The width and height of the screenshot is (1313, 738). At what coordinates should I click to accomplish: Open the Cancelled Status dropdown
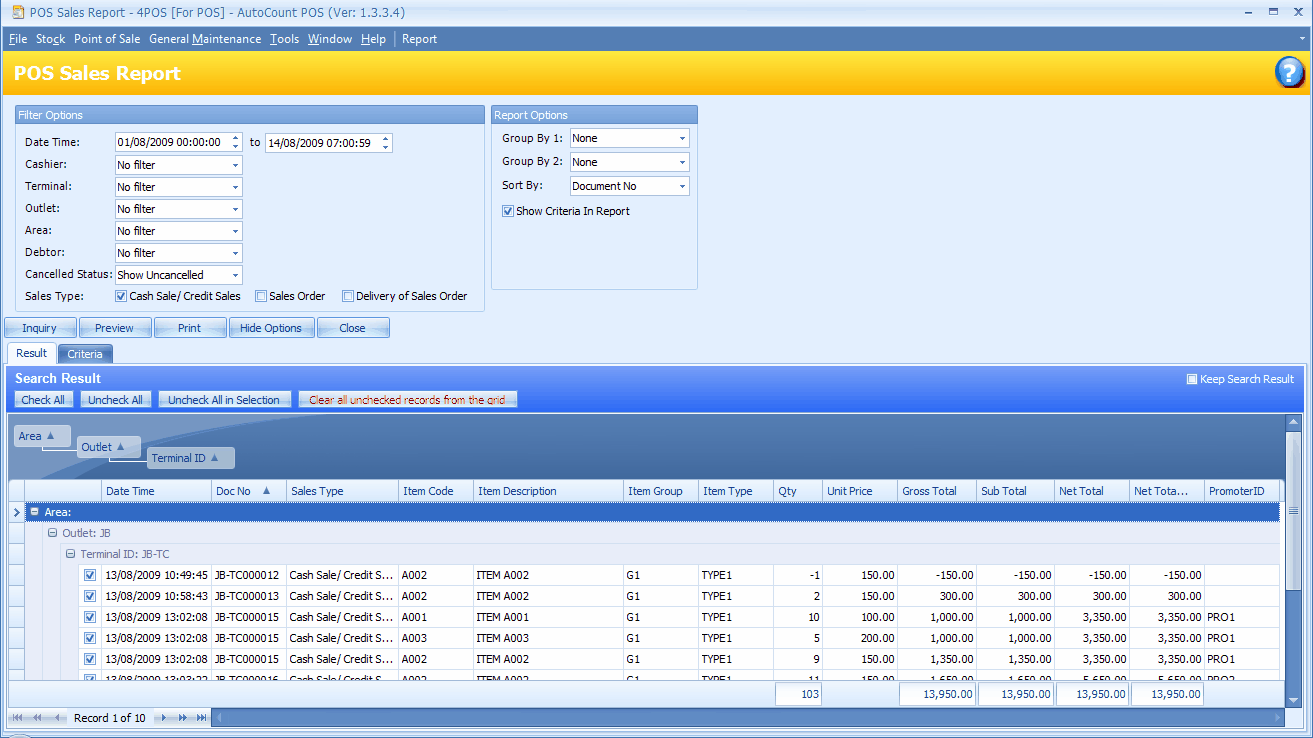pyautogui.click(x=236, y=275)
